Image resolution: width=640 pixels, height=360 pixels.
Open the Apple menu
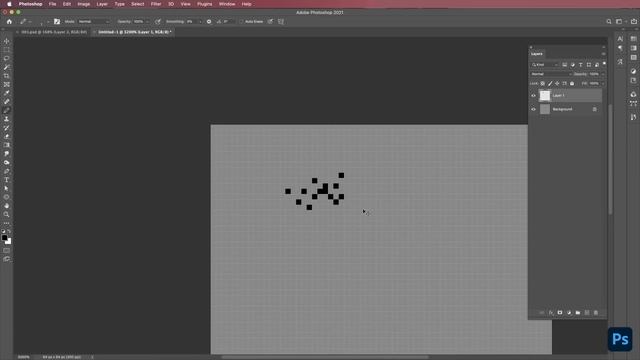point(9,4)
